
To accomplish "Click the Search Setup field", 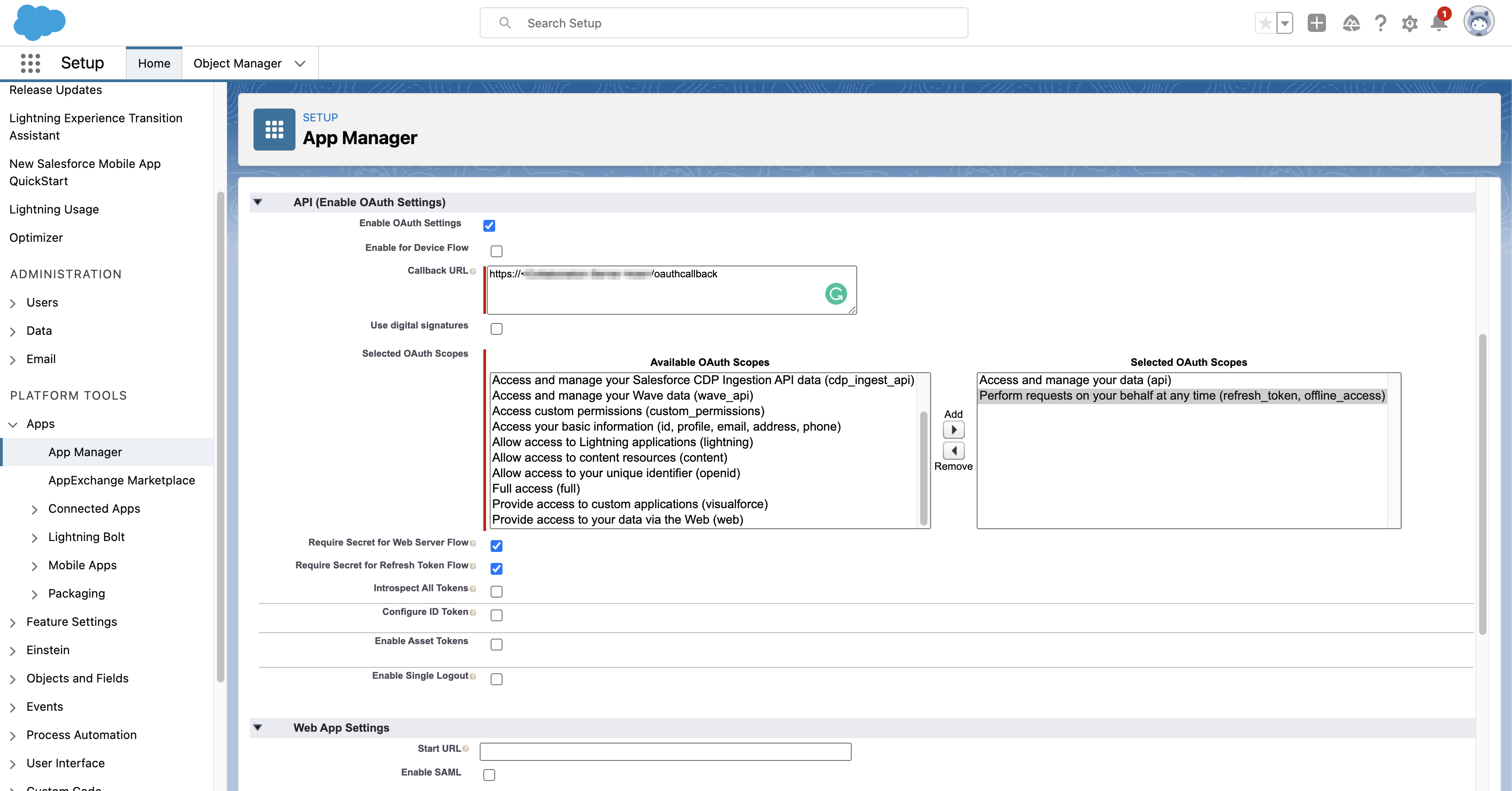I will coord(724,23).
